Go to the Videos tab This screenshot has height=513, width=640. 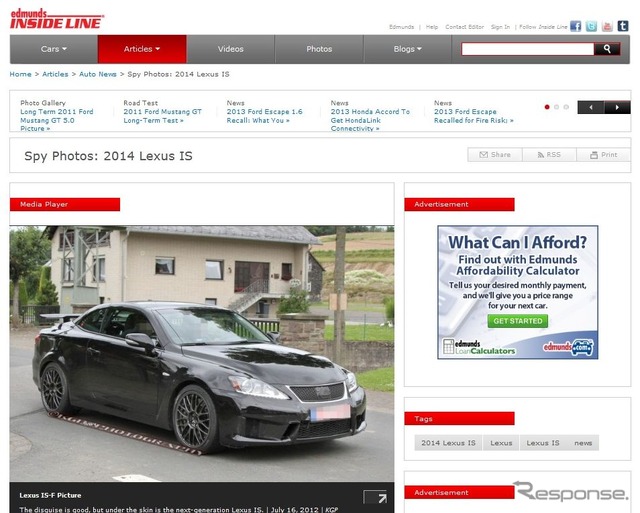231,49
